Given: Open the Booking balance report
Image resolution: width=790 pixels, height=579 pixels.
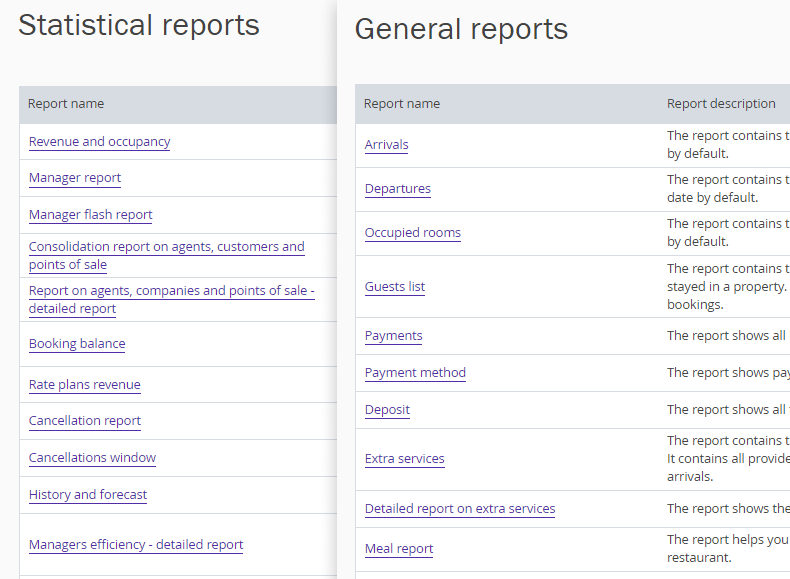Looking at the screenshot, I should coord(77,344).
